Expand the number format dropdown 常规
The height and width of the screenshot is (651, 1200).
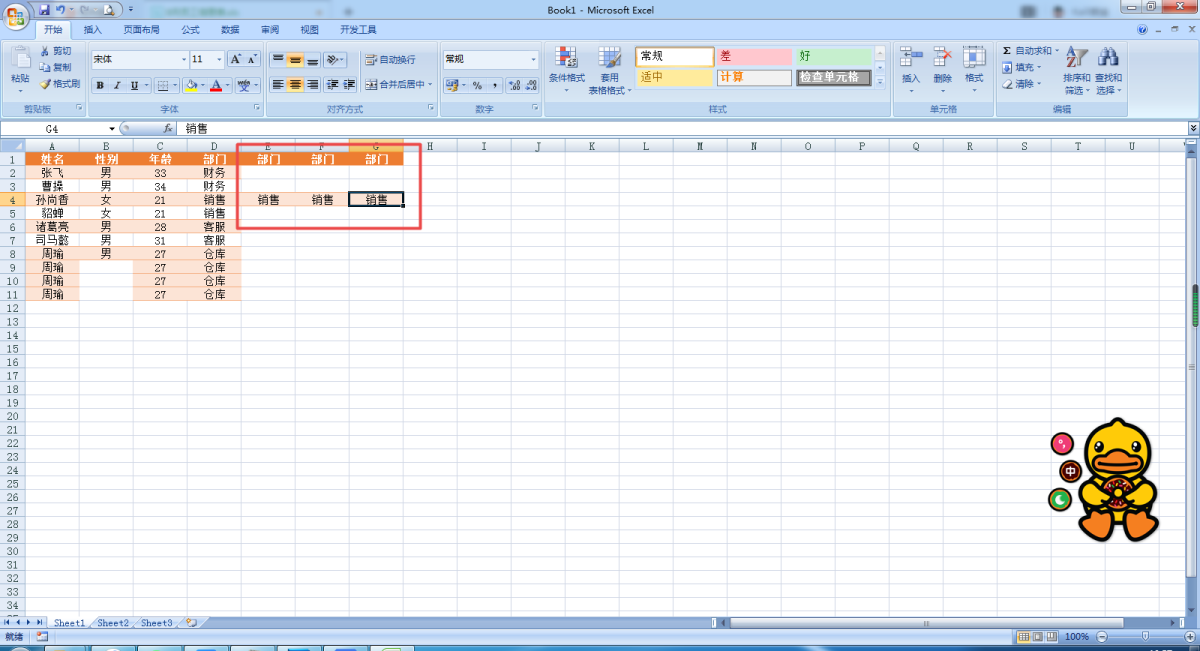point(533,60)
